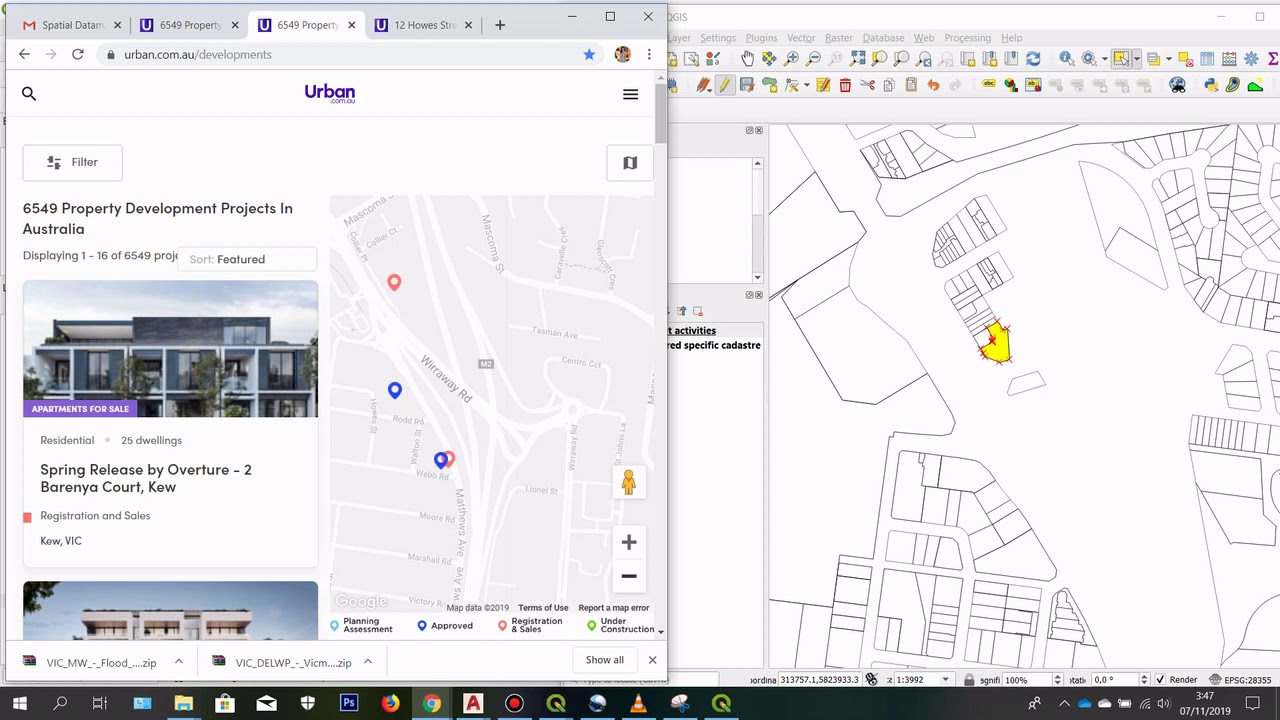Click the magnifier 100% spinner arrows

pyautogui.click(x=1057, y=680)
